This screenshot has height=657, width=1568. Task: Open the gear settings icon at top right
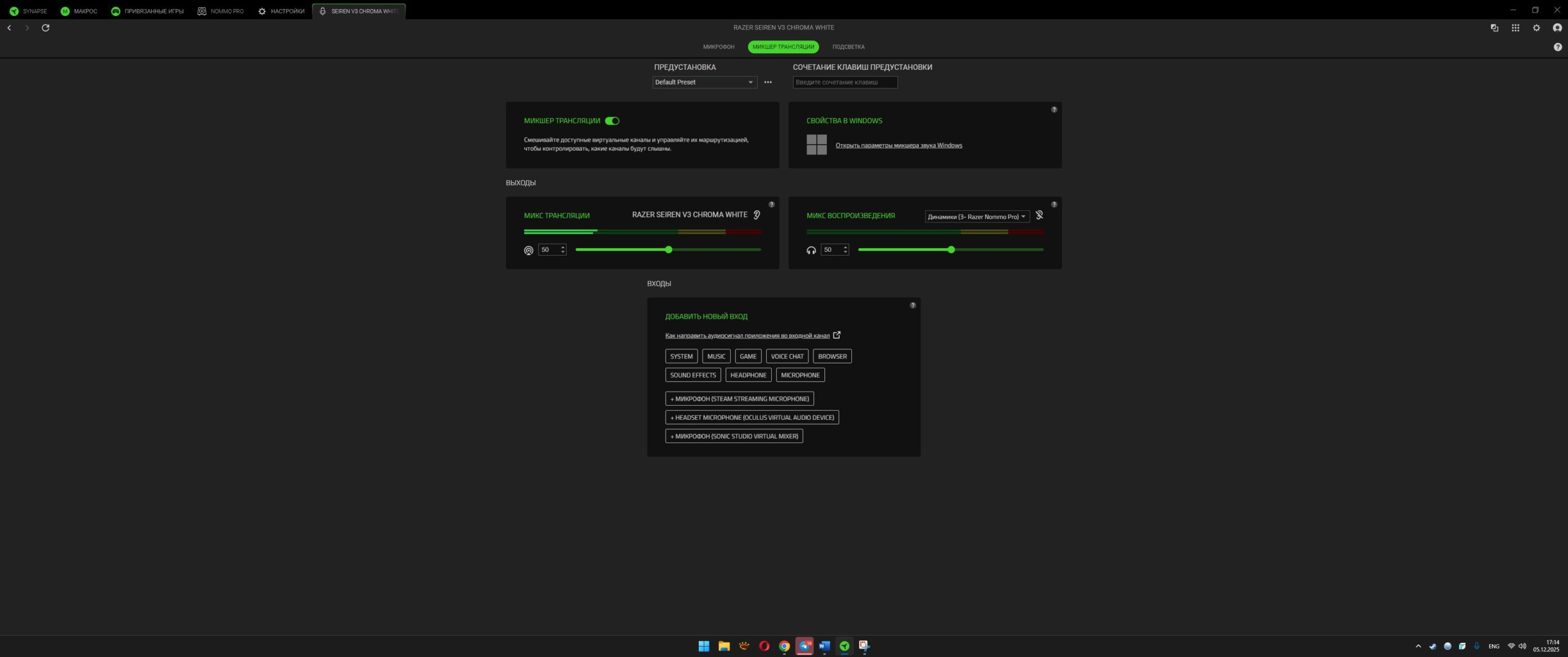pos(1536,28)
